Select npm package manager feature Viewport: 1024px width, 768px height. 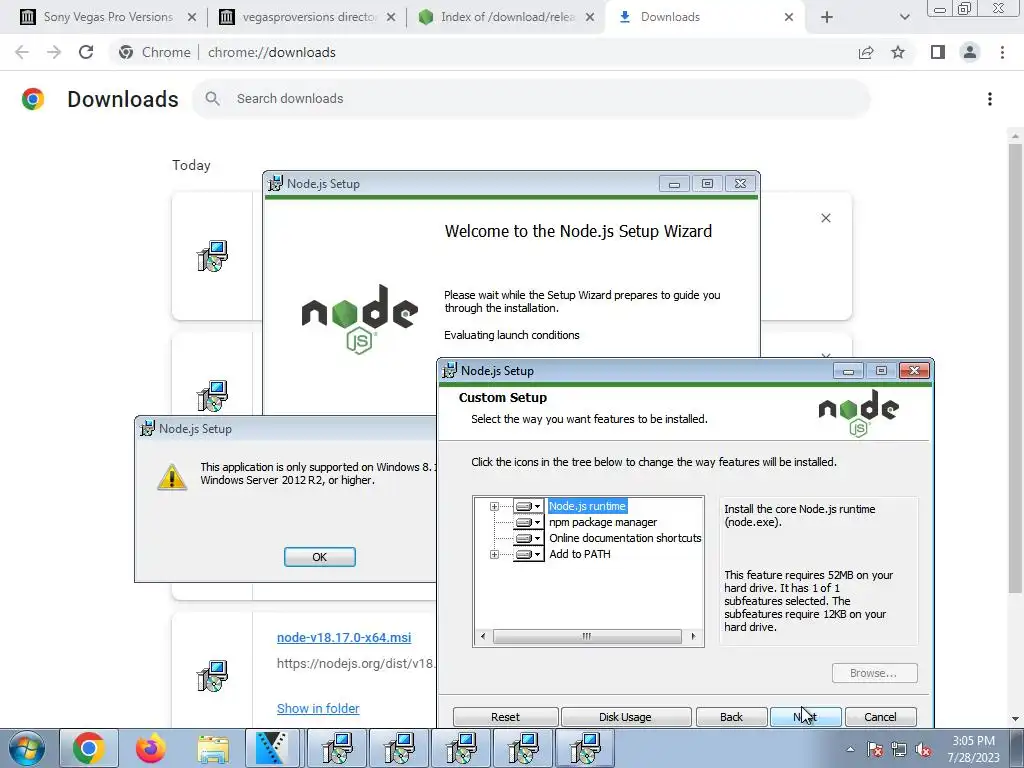(x=603, y=522)
